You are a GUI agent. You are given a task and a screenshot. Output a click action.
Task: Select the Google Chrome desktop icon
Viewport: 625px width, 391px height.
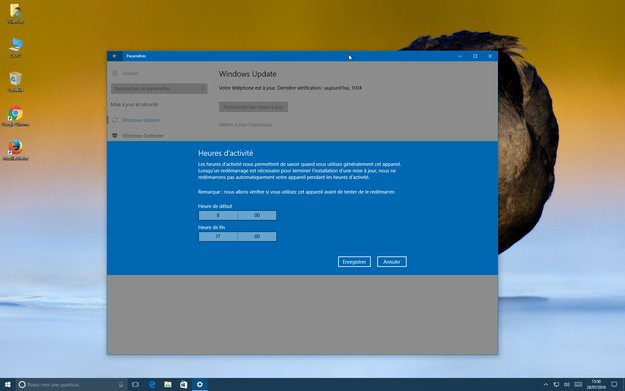tap(16, 116)
